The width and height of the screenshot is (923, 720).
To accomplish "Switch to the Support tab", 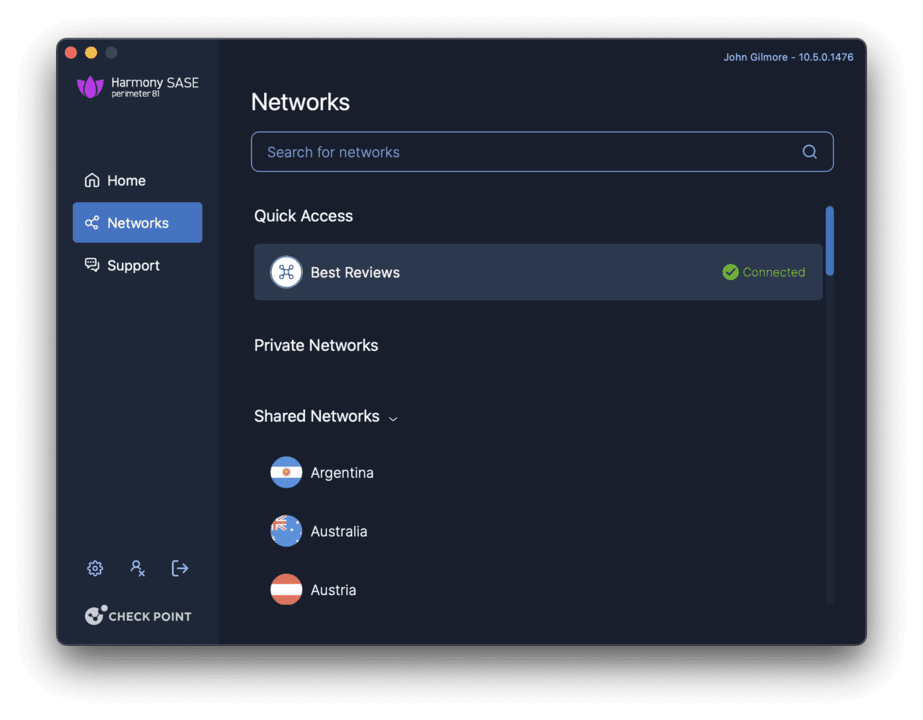I will click(133, 265).
